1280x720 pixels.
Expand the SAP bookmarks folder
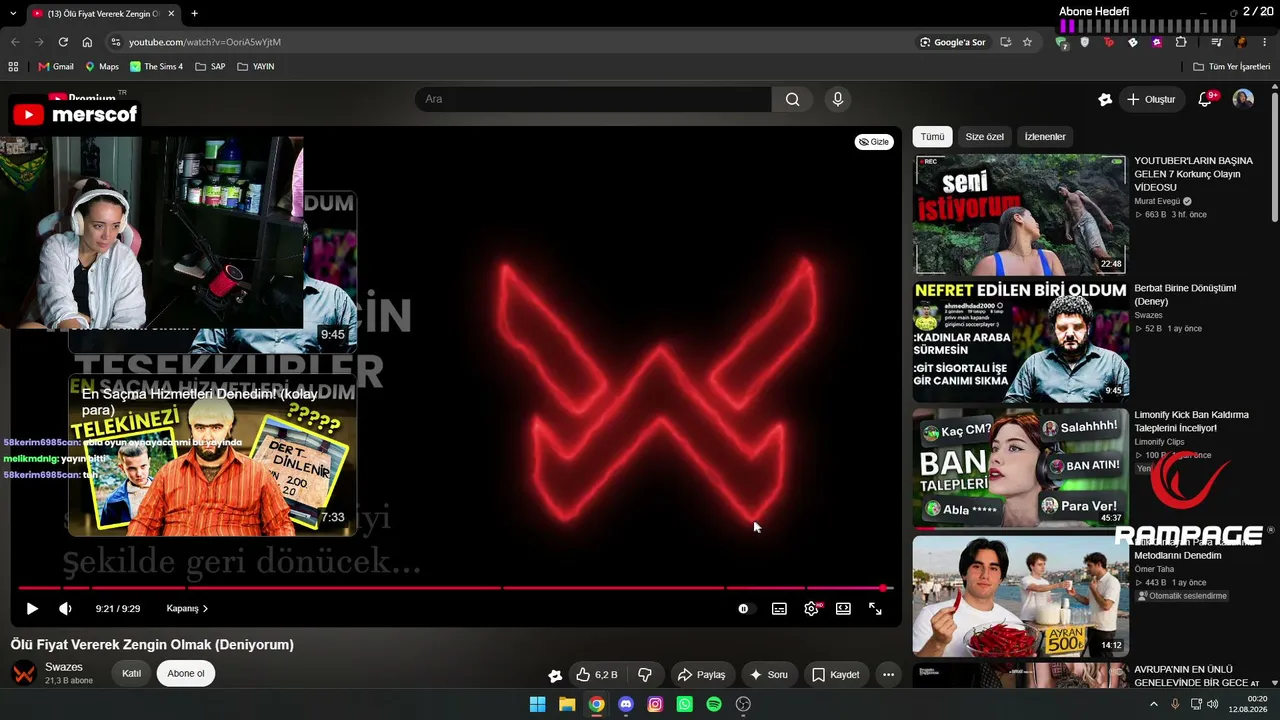[210, 67]
